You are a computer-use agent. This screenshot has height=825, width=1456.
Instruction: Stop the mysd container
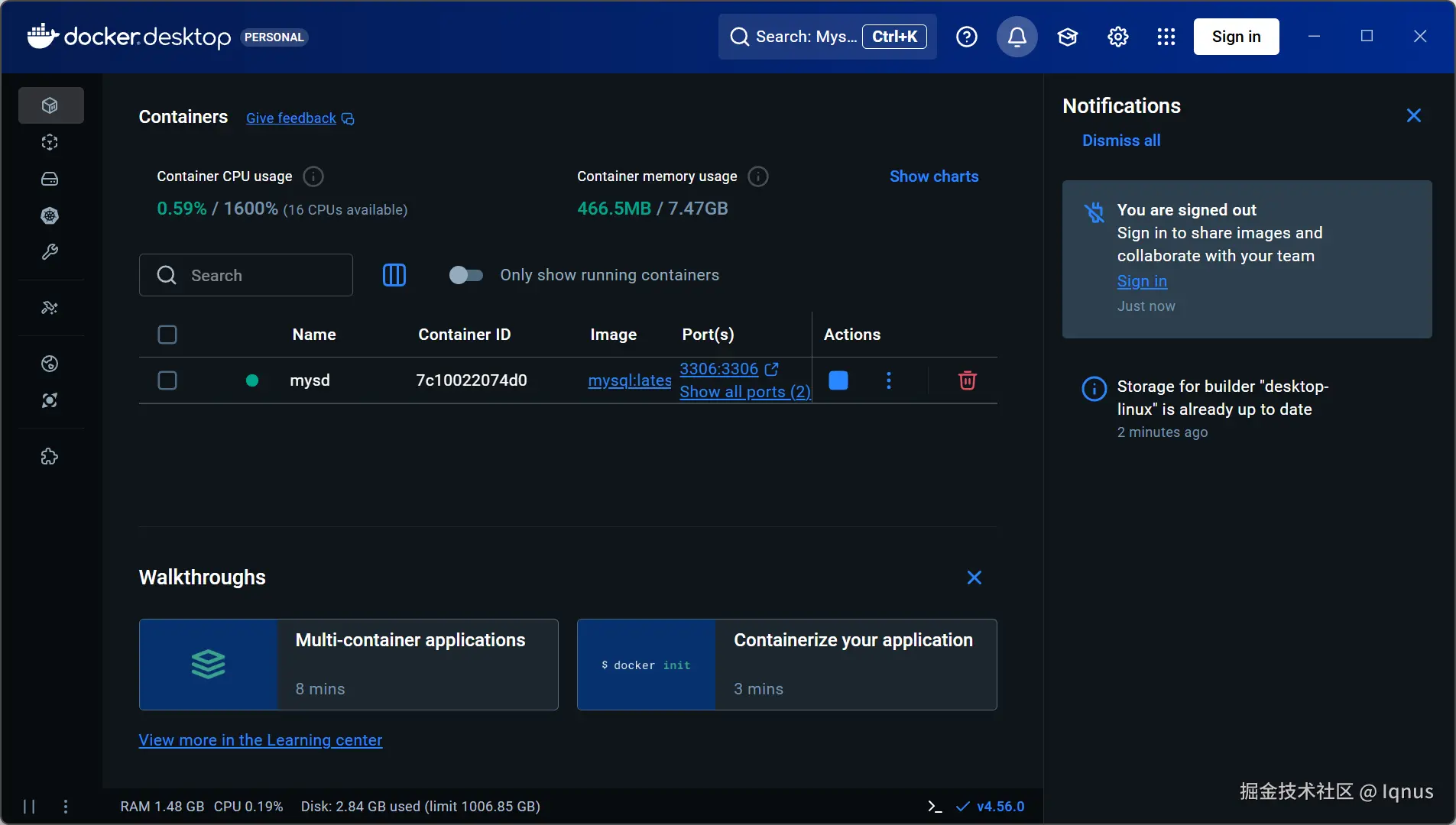838,380
